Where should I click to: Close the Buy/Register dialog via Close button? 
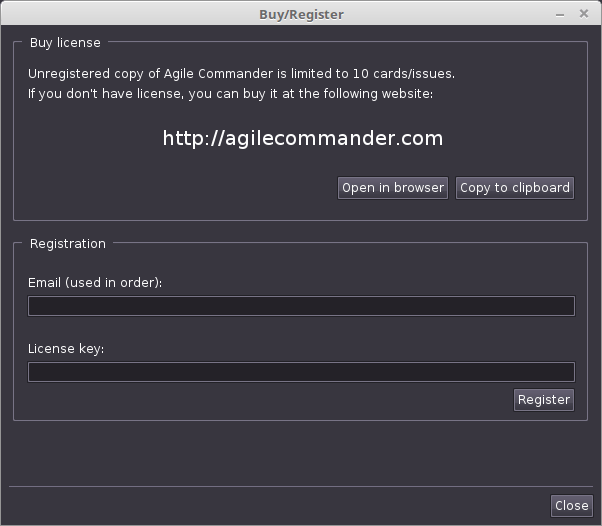572,506
